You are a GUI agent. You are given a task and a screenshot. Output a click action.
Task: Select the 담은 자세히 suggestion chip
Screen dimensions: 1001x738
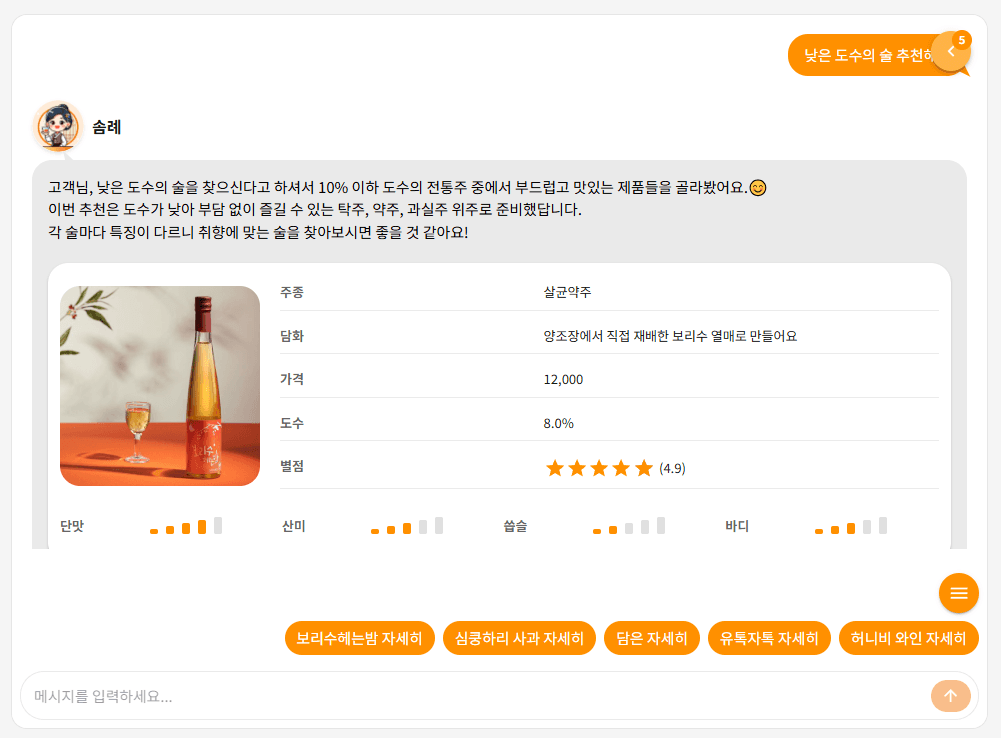coord(651,638)
